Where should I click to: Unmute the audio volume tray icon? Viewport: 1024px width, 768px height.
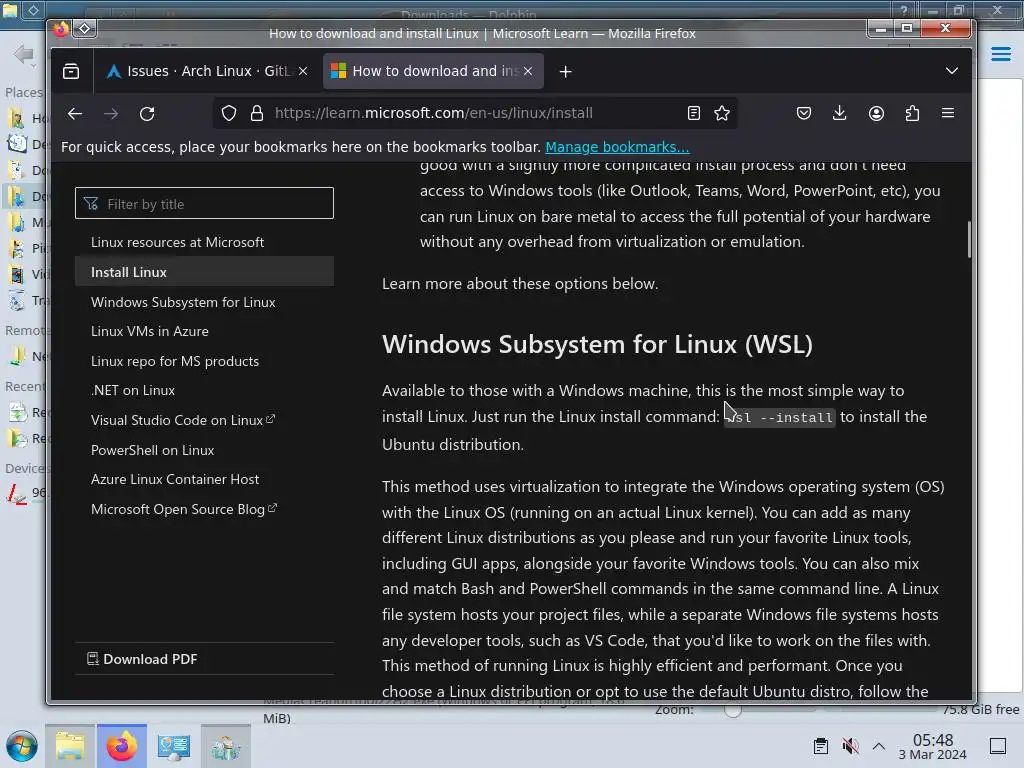(x=850, y=746)
